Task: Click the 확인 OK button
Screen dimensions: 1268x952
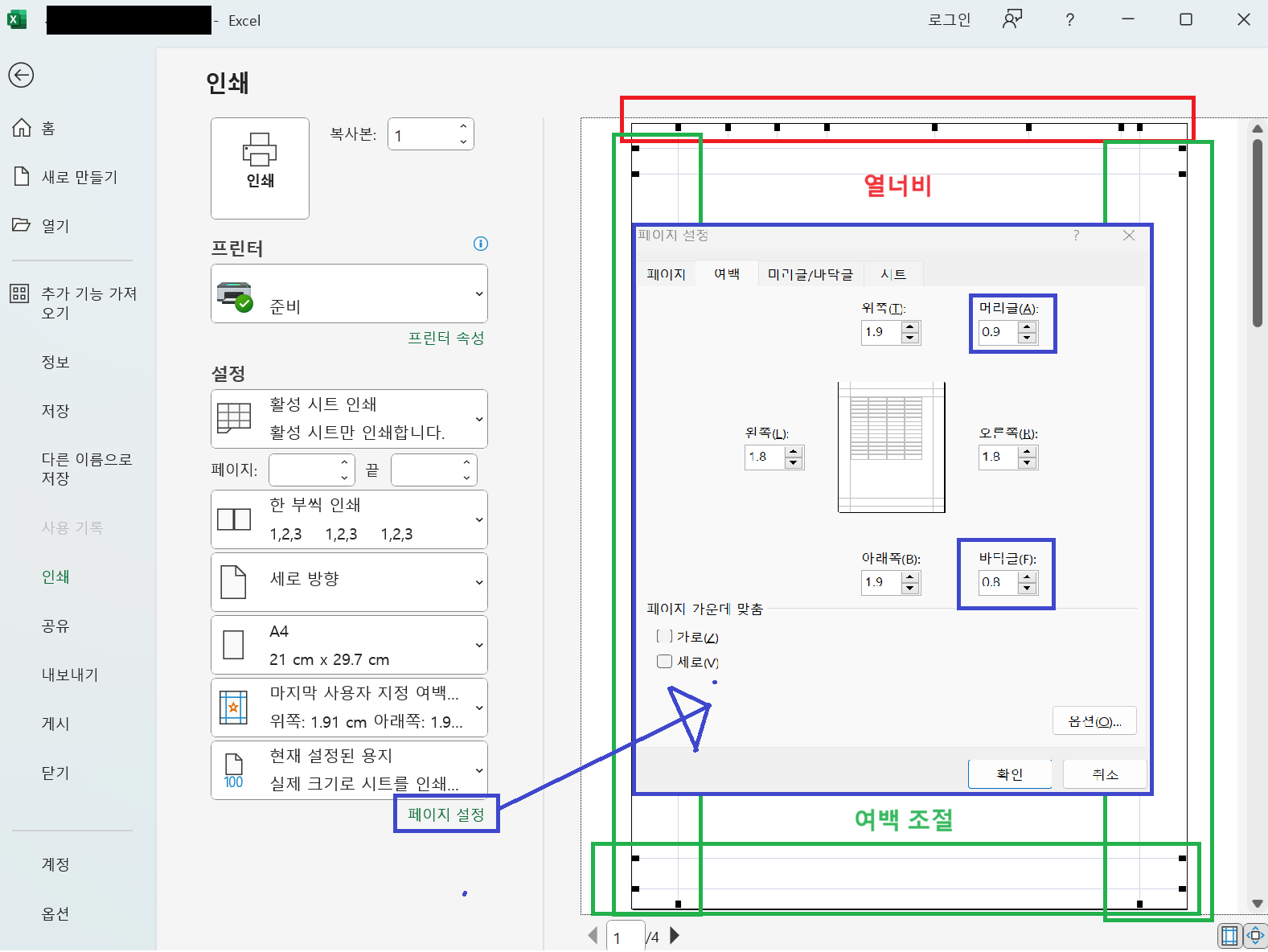Action: click(x=1010, y=774)
